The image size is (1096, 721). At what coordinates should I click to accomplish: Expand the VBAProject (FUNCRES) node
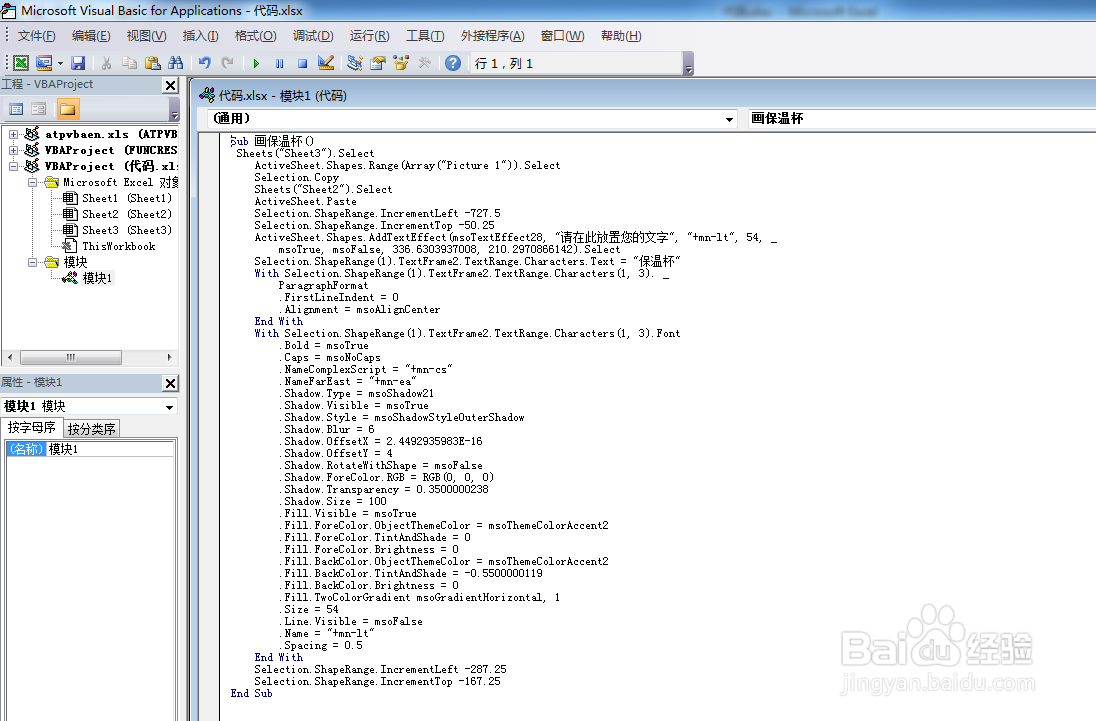coord(13,150)
